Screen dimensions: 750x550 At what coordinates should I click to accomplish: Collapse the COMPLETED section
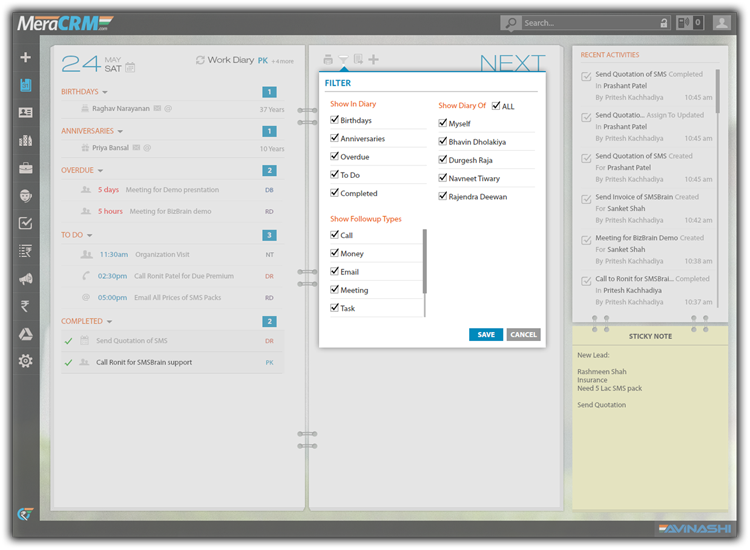pyautogui.click(x=111, y=322)
